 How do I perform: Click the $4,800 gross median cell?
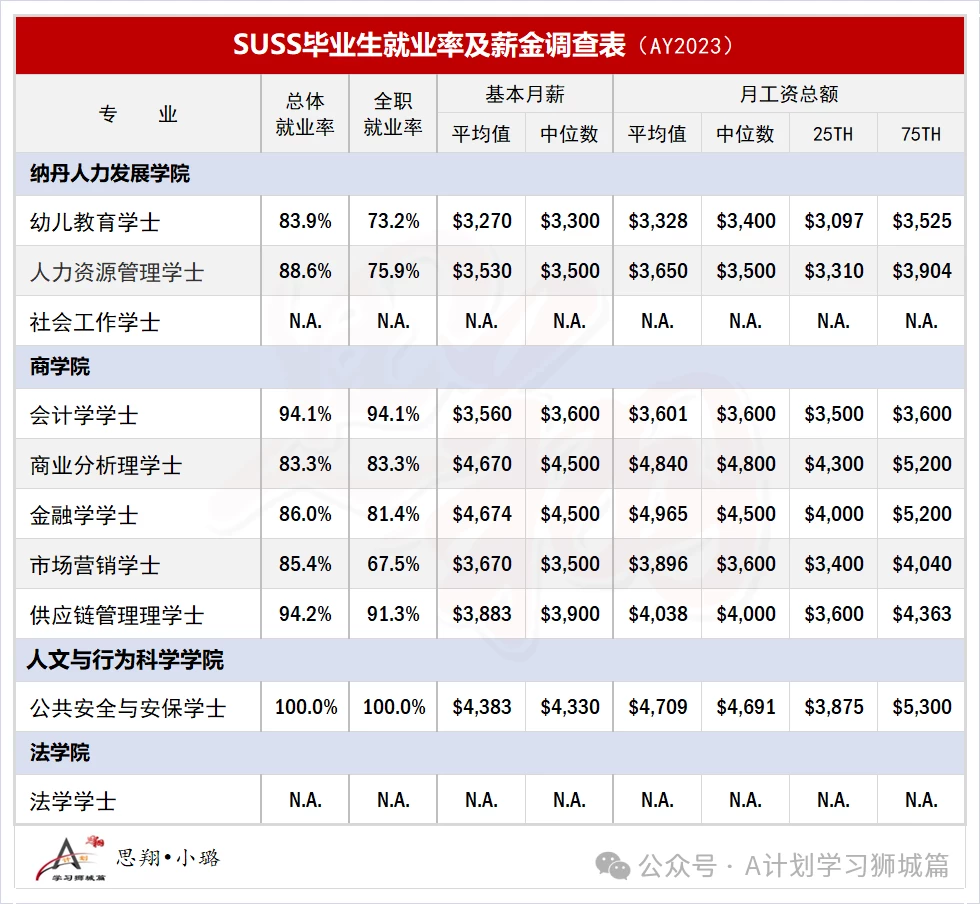point(745,464)
